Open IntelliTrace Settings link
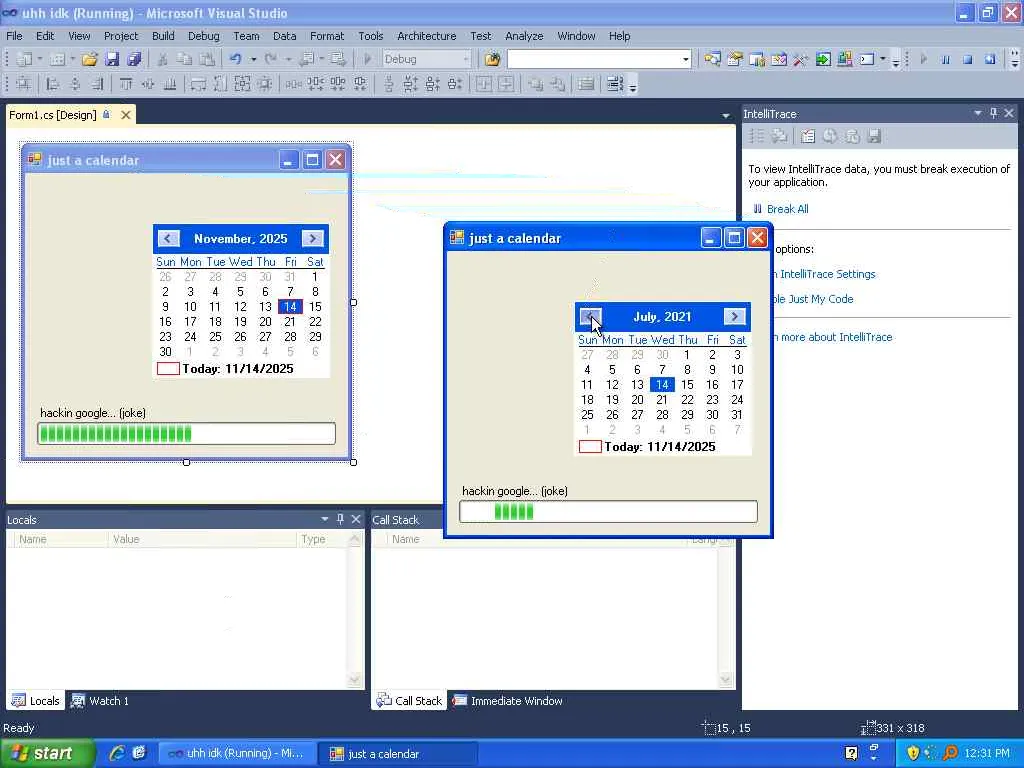 pos(827,274)
